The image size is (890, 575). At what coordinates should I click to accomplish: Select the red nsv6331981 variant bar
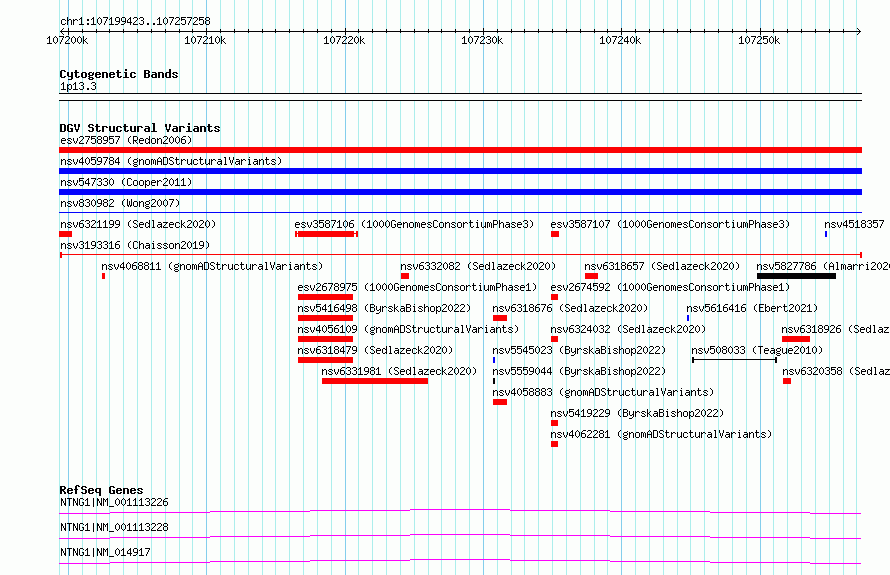[375, 381]
